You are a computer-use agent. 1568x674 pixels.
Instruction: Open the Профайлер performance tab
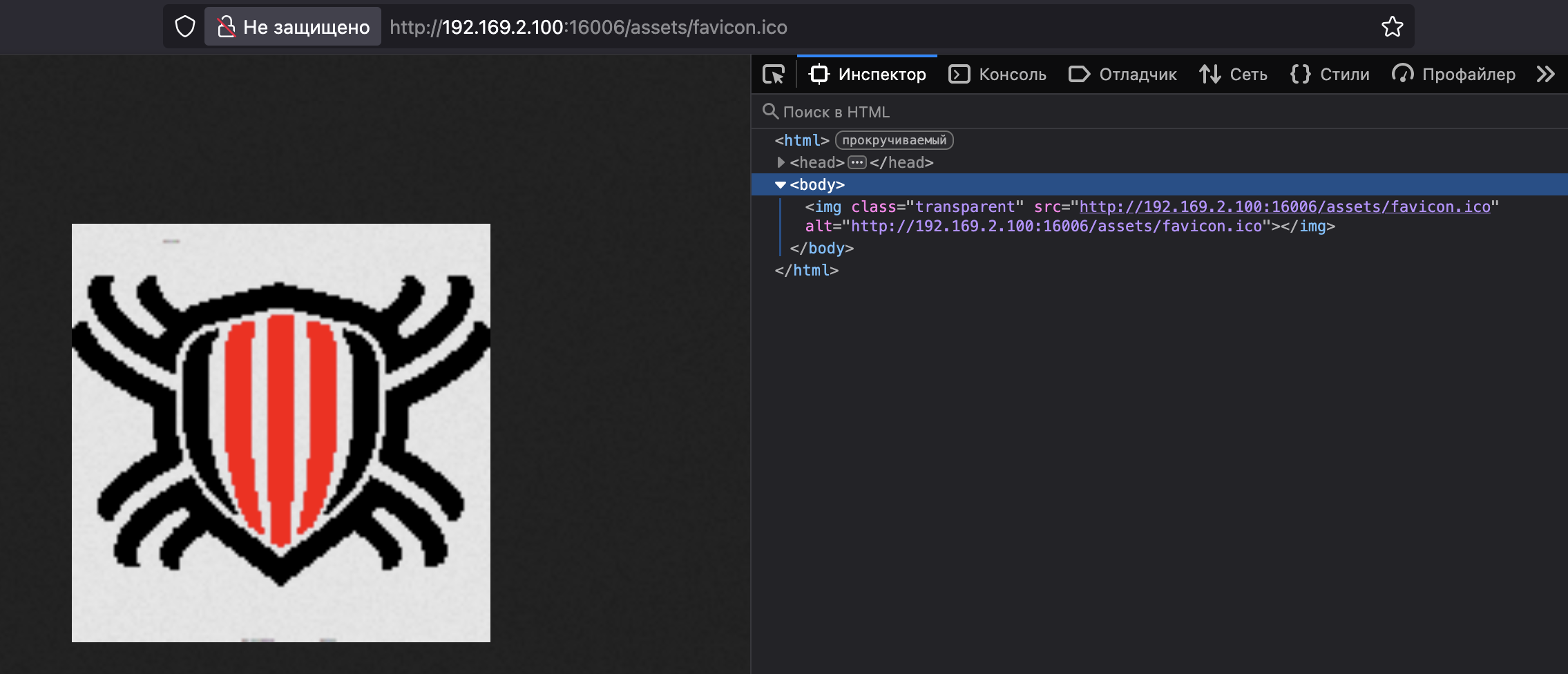click(x=1454, y=74)
